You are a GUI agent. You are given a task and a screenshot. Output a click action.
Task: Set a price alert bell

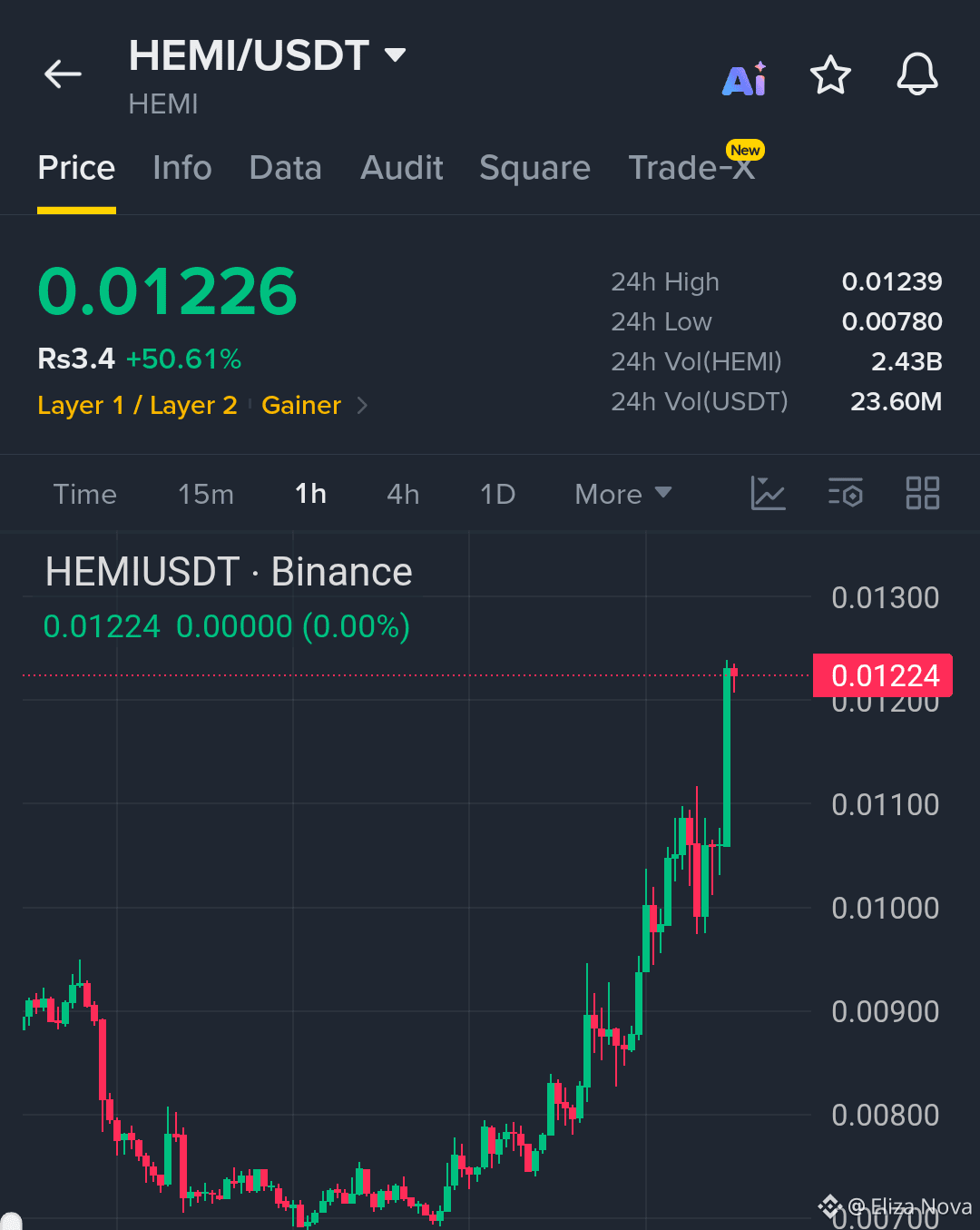[x=917, y=74]
